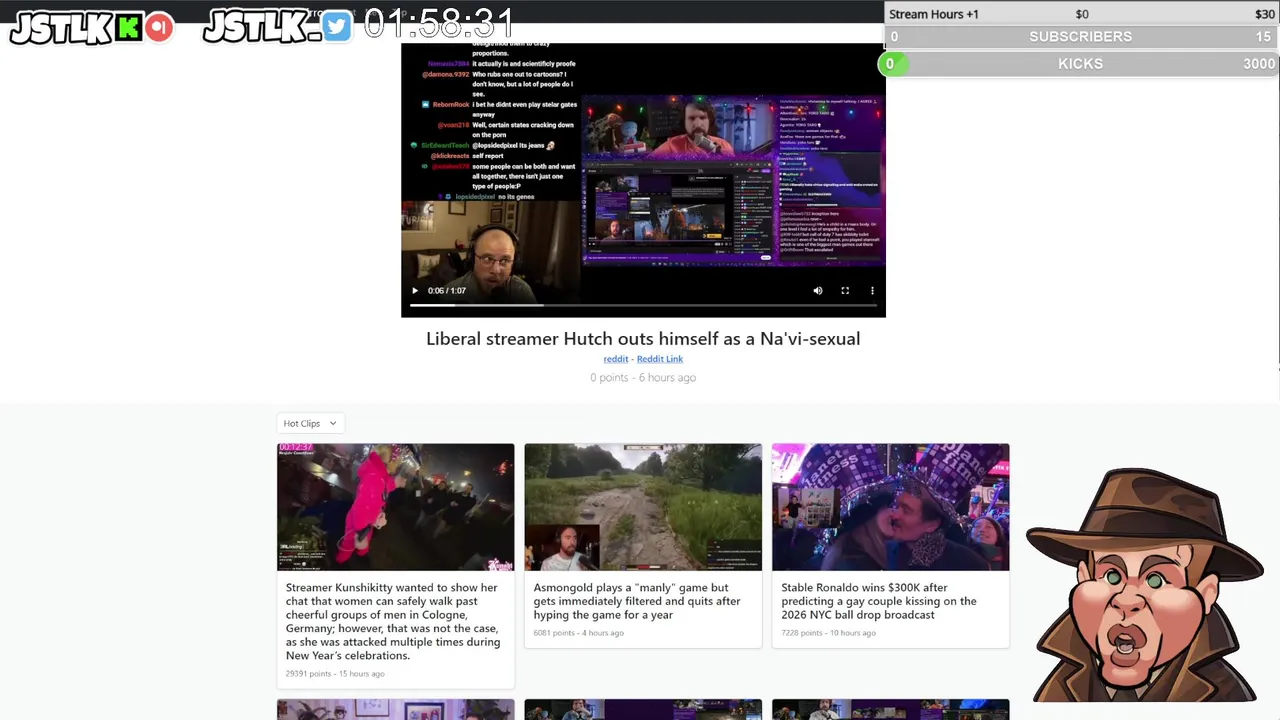This screenshot has height=720, width=1280.
Task: Click the '6081 points - 4 hours ago' text
Action: pos(579,633)
